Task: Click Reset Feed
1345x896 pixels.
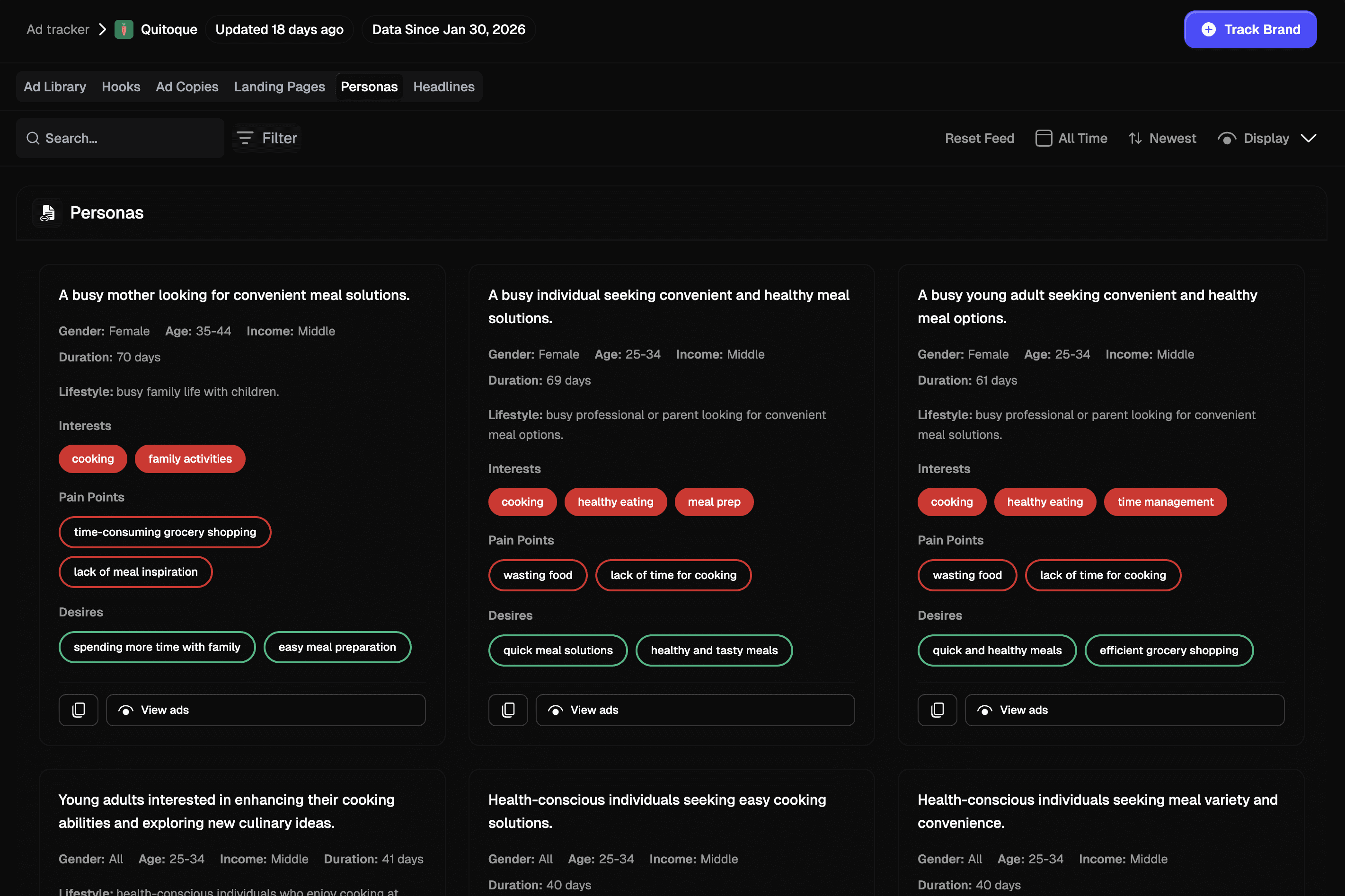Action: (979, 138)
